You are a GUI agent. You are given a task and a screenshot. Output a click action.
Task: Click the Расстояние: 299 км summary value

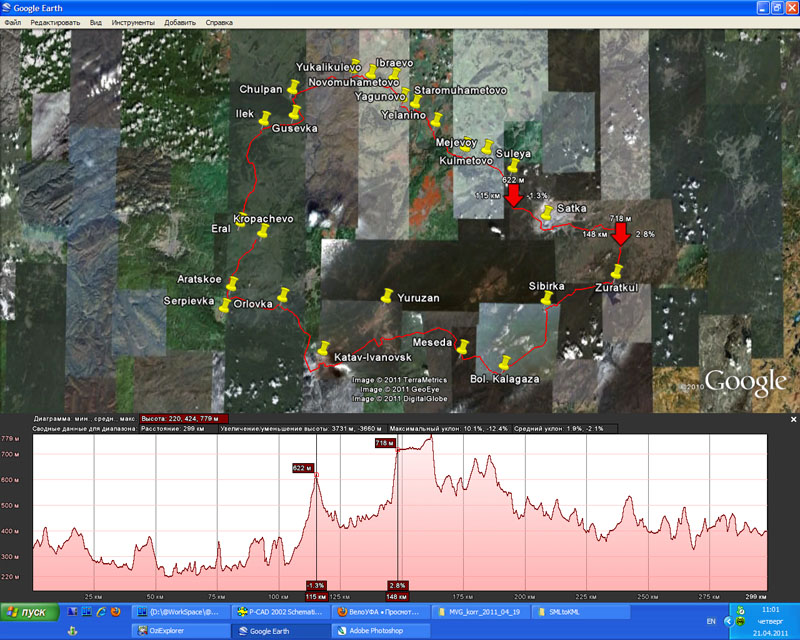click(173, 429)
